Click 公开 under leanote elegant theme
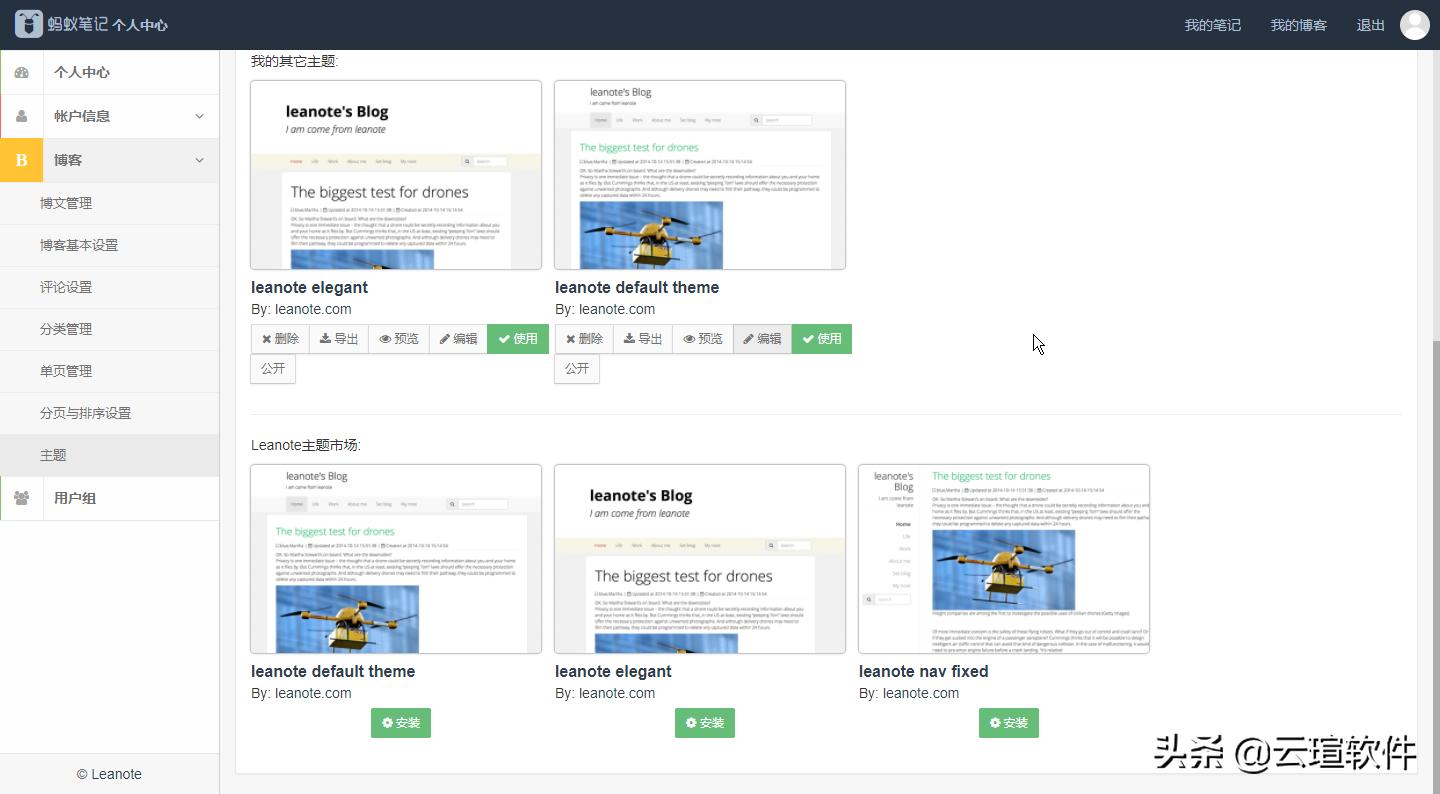Viewport: 1440px width, 794px height. click(x=273, y=369)
